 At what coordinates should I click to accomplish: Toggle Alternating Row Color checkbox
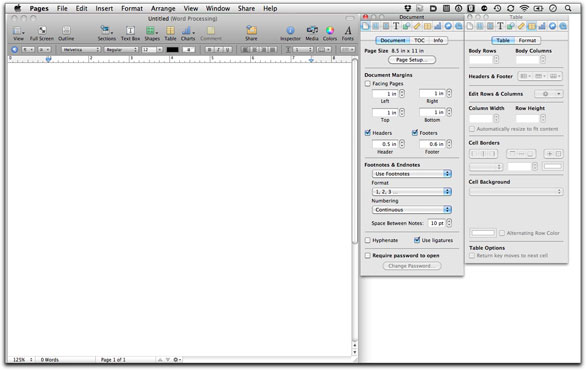pyautogui.click(x=502, y=233)
